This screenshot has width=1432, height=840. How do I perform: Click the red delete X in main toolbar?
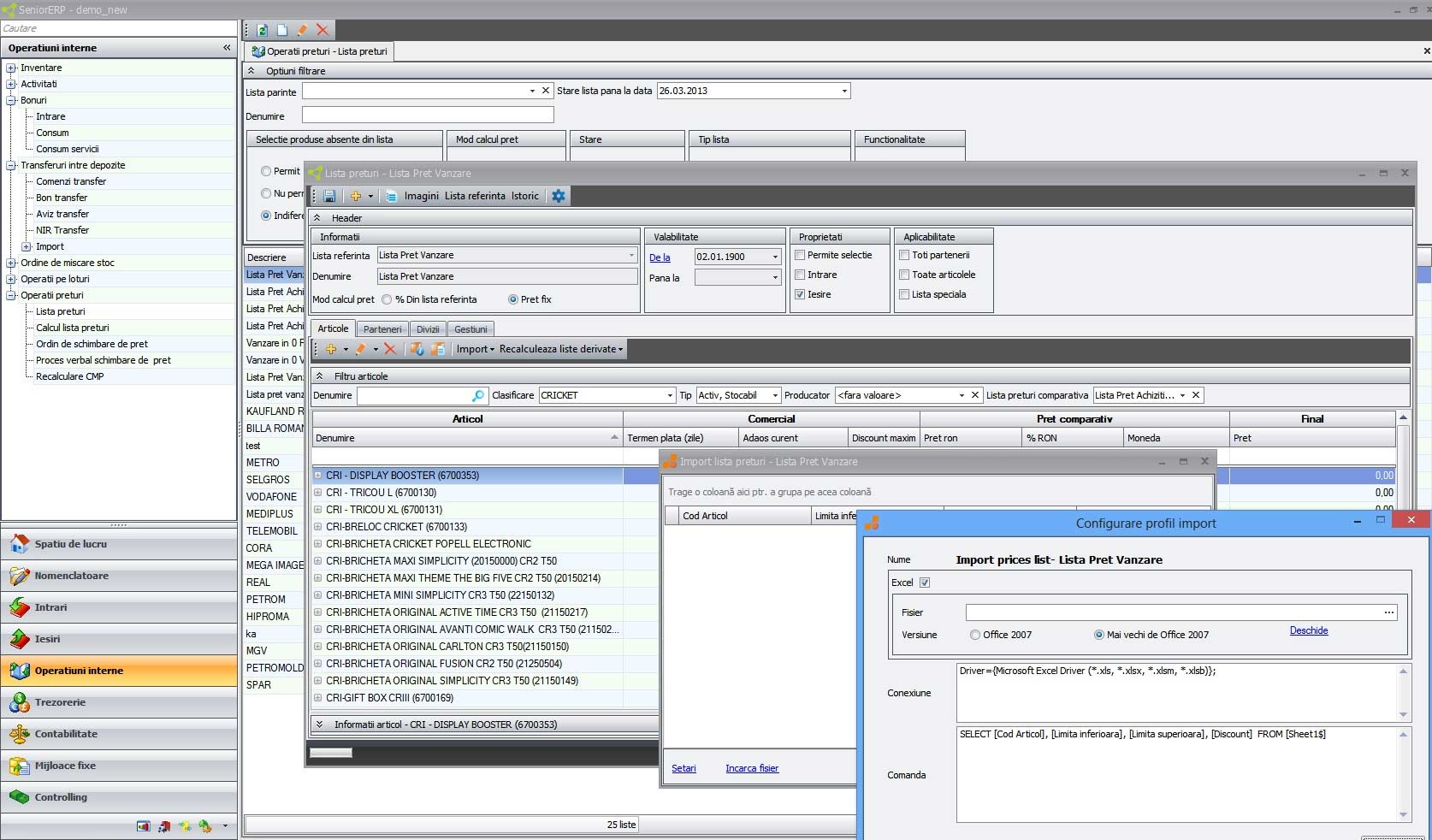(x=322, y=30)
